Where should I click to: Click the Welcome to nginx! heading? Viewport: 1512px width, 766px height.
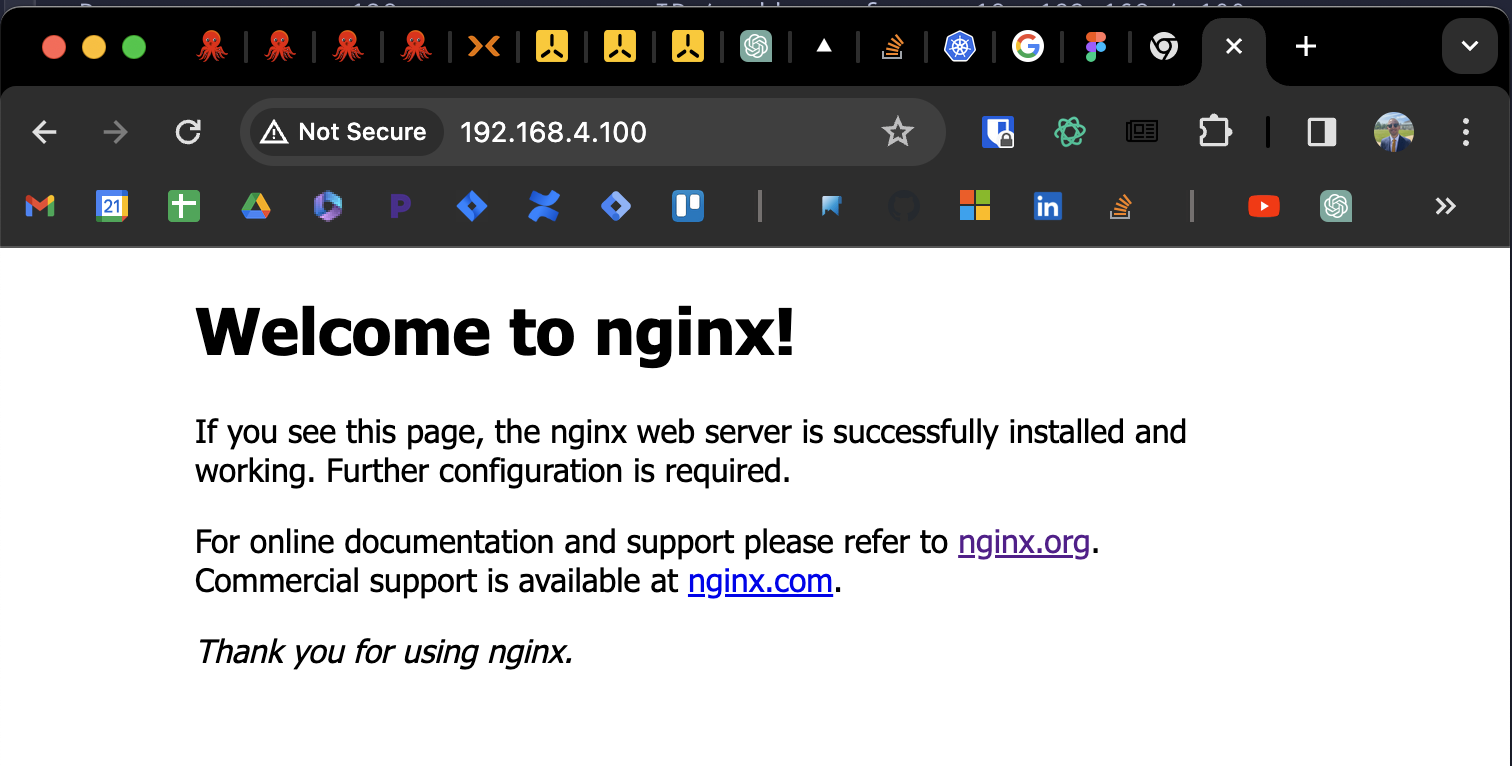click(495, 331)
